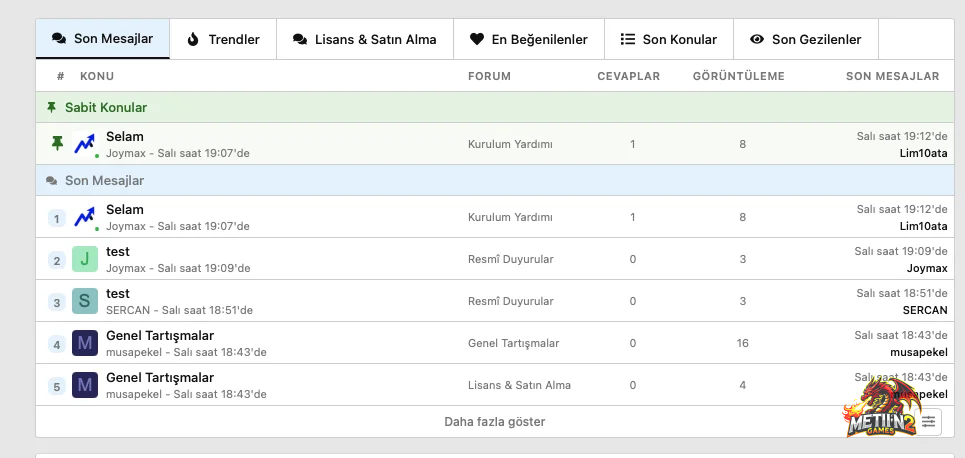
Task: Open Kurulum Yardımı forum in row 1
Action: point(510,217)
